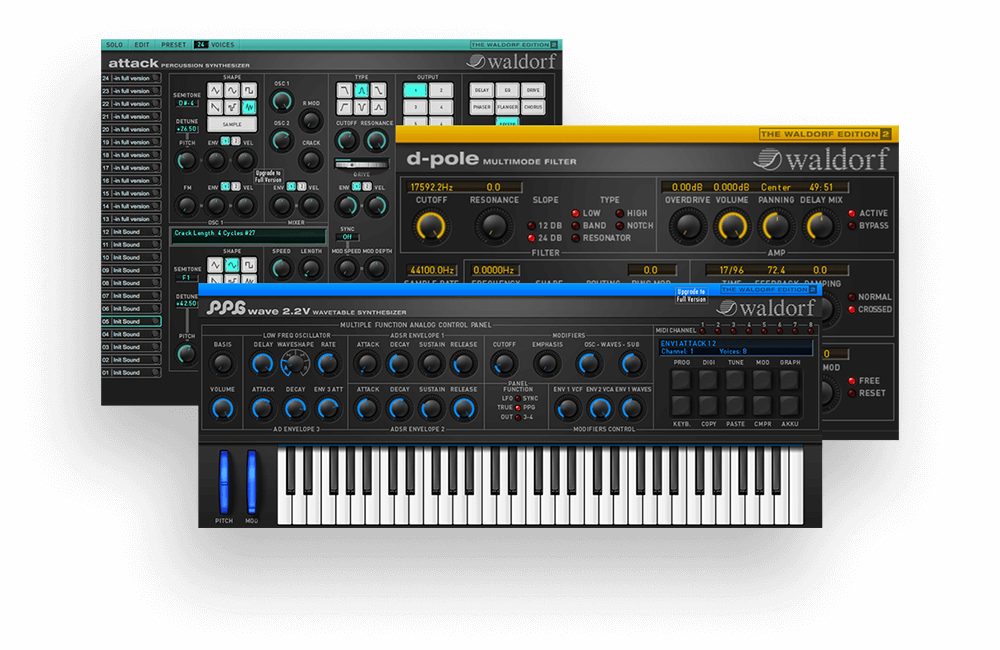
Task: Click the COPY keypad button in PPG Wave
Action: pos(708,405)
